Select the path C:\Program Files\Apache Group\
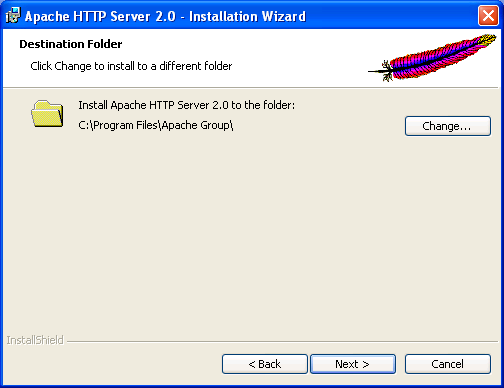 coord(156,125)
